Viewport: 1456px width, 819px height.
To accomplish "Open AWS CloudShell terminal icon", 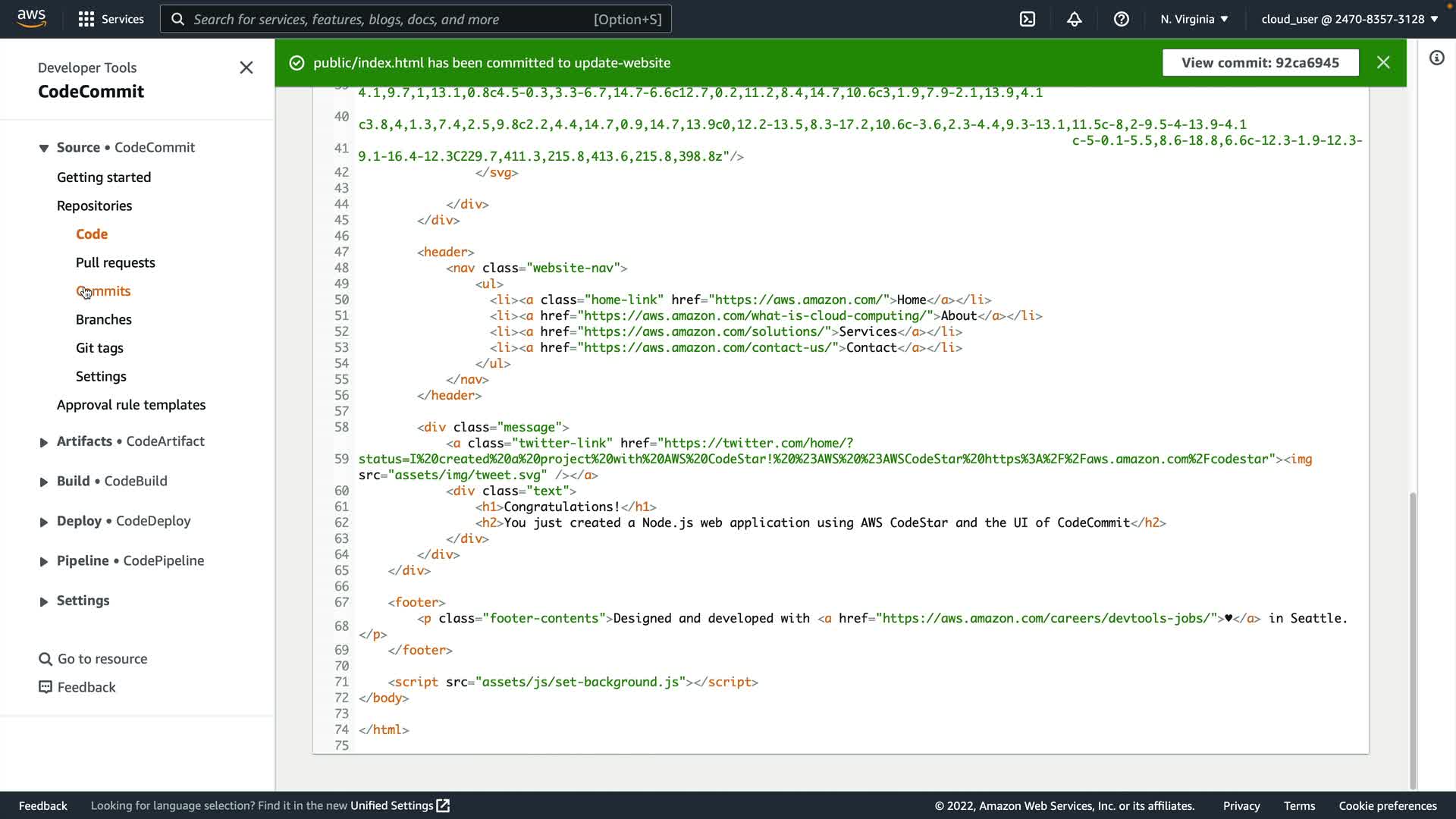I will coord(1028,19).
